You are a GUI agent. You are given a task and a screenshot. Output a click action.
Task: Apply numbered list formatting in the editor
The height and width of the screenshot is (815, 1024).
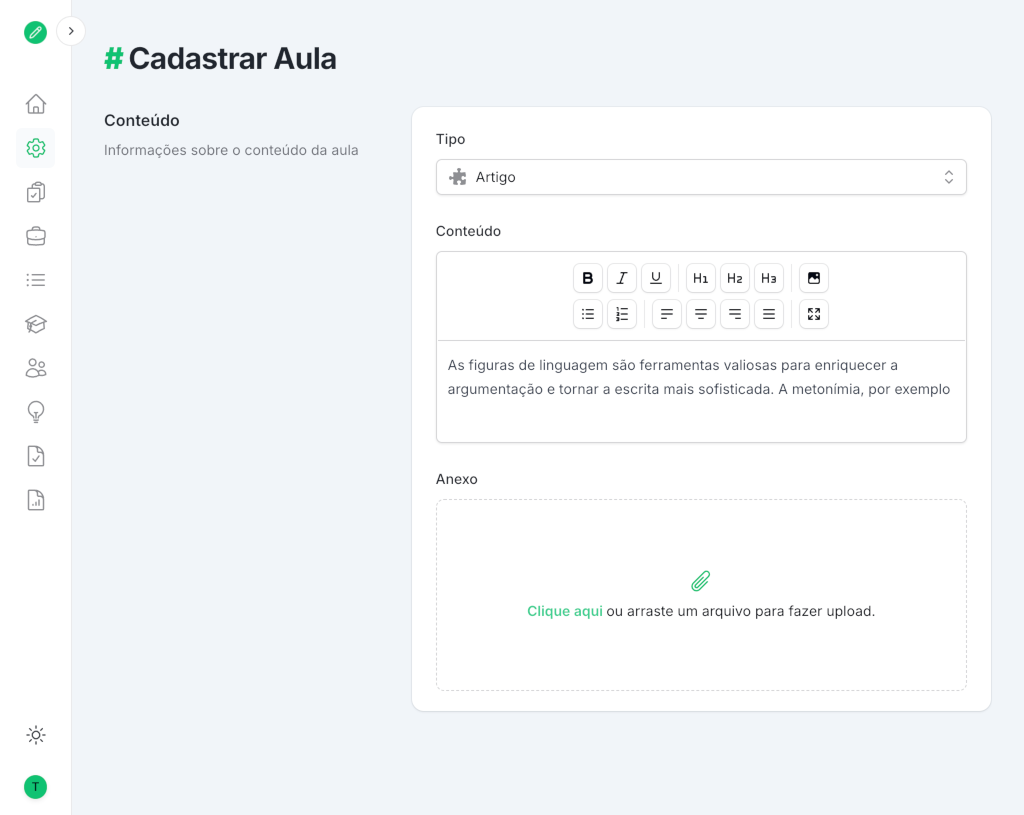click(621, 313)
